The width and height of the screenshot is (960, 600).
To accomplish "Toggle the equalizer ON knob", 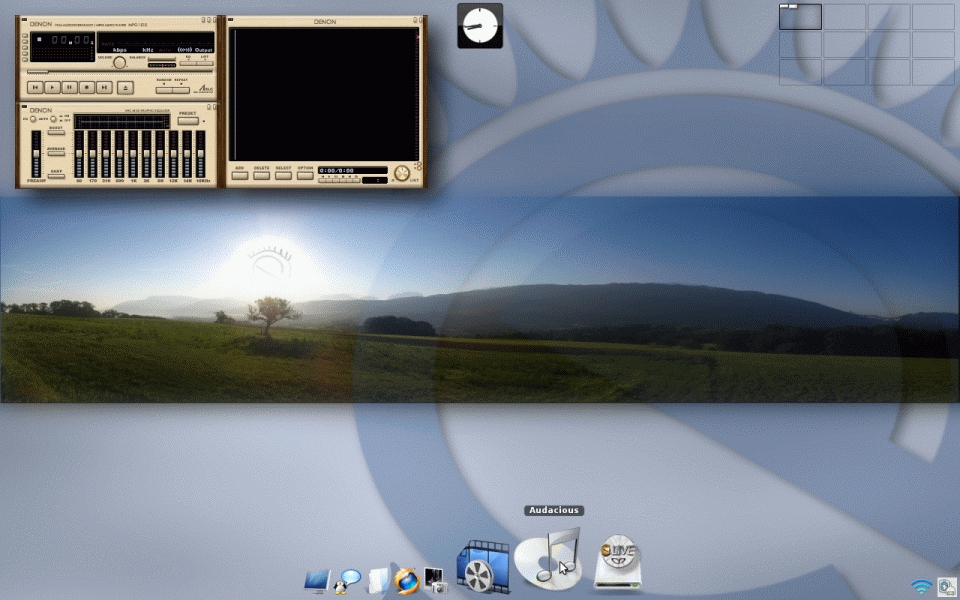I will (x=33, y=119).
